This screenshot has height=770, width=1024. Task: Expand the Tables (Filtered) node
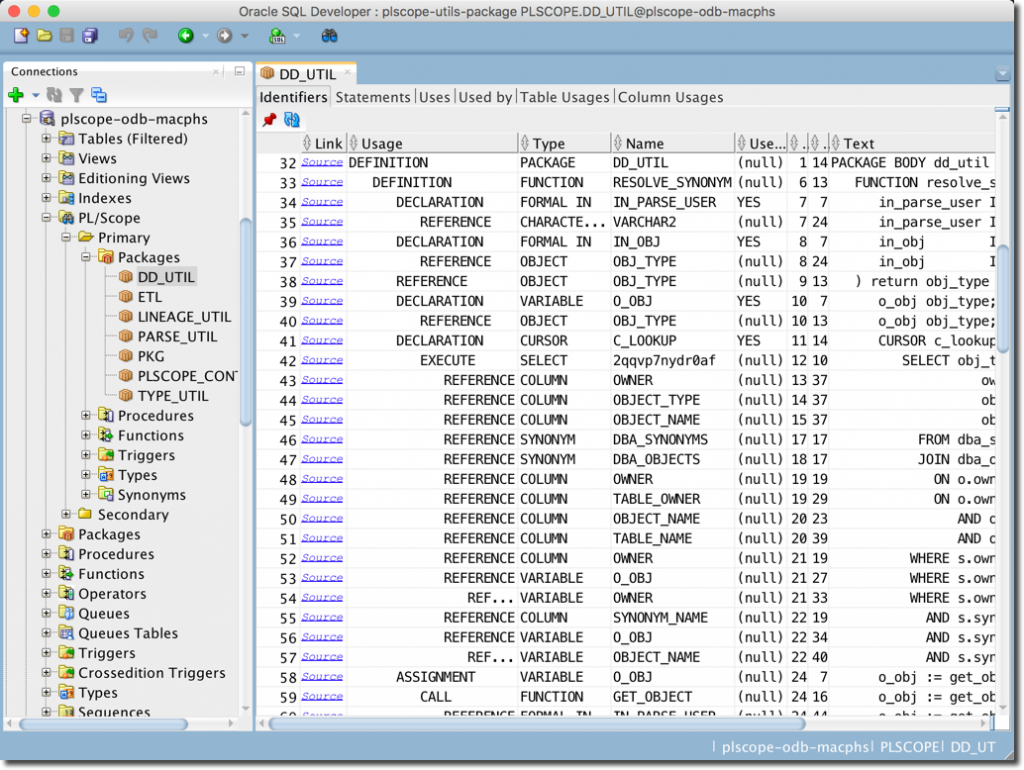[46, 138]
